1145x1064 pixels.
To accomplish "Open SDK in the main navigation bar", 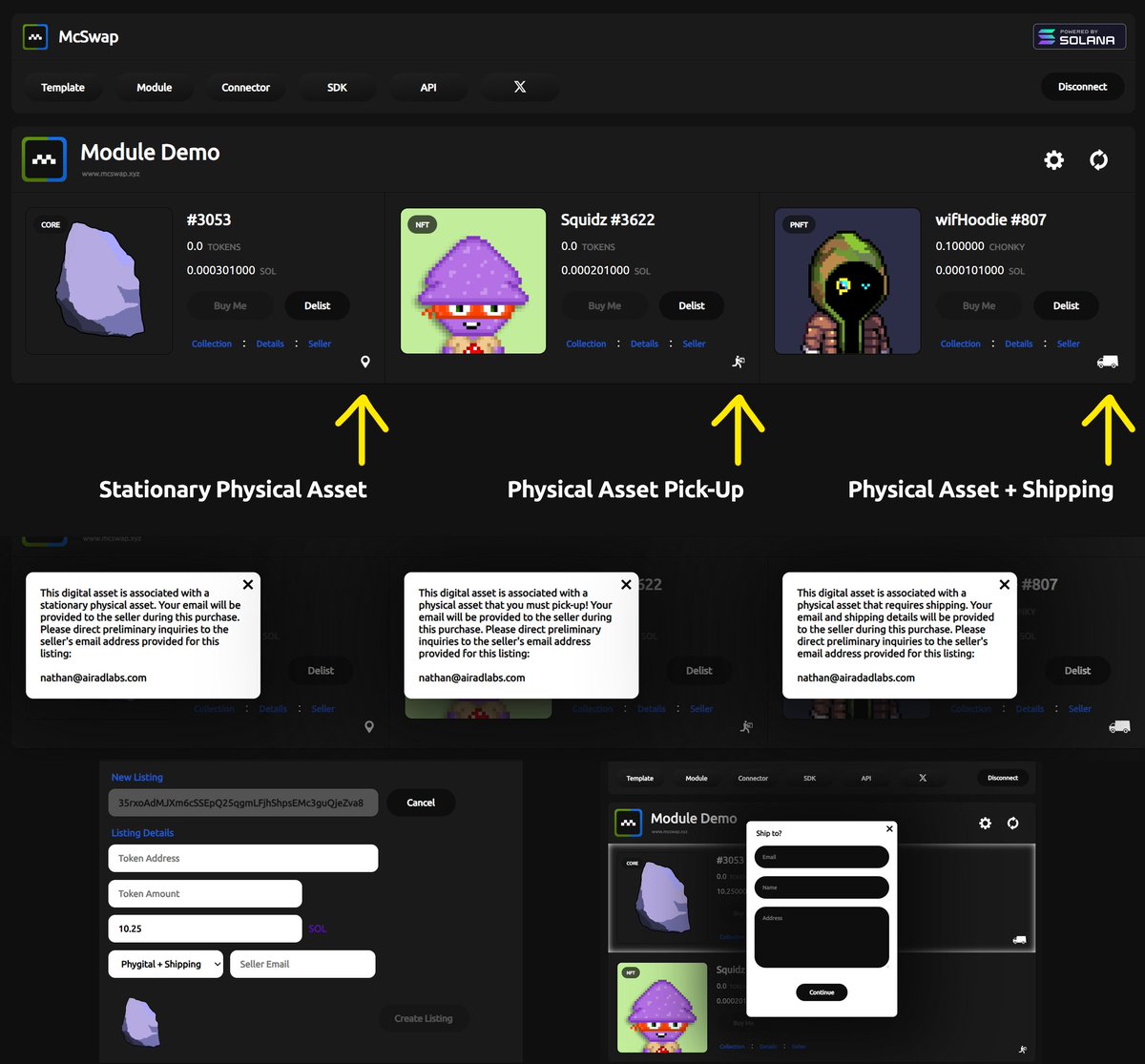I will 337,87.
